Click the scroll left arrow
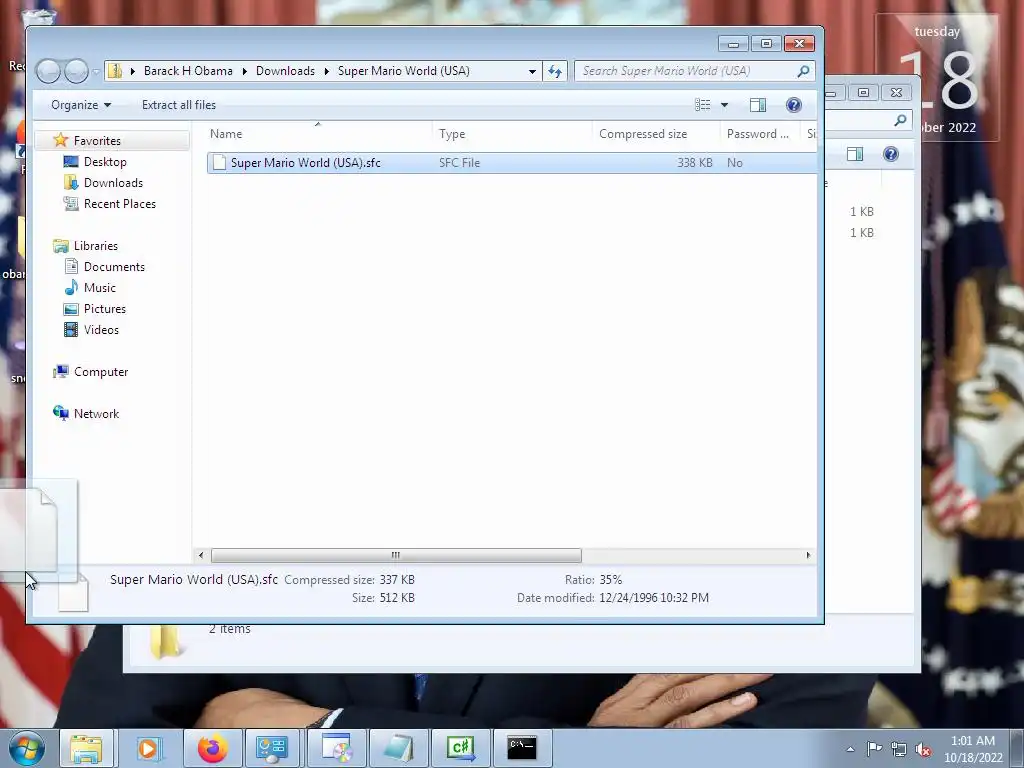1024x768 pixels. [x=200, y=555]
